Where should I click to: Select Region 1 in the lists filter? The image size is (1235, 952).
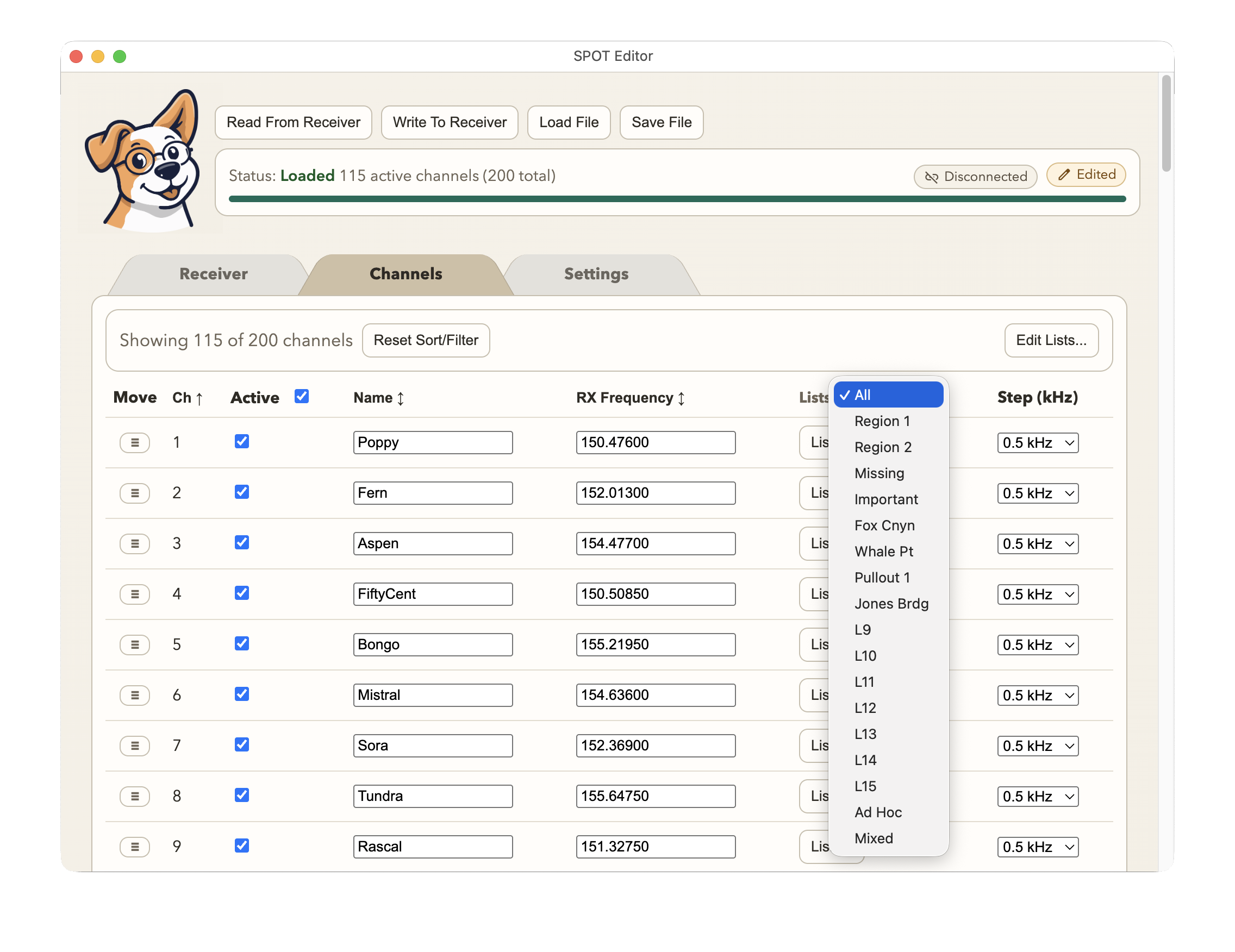pos(888,421)
